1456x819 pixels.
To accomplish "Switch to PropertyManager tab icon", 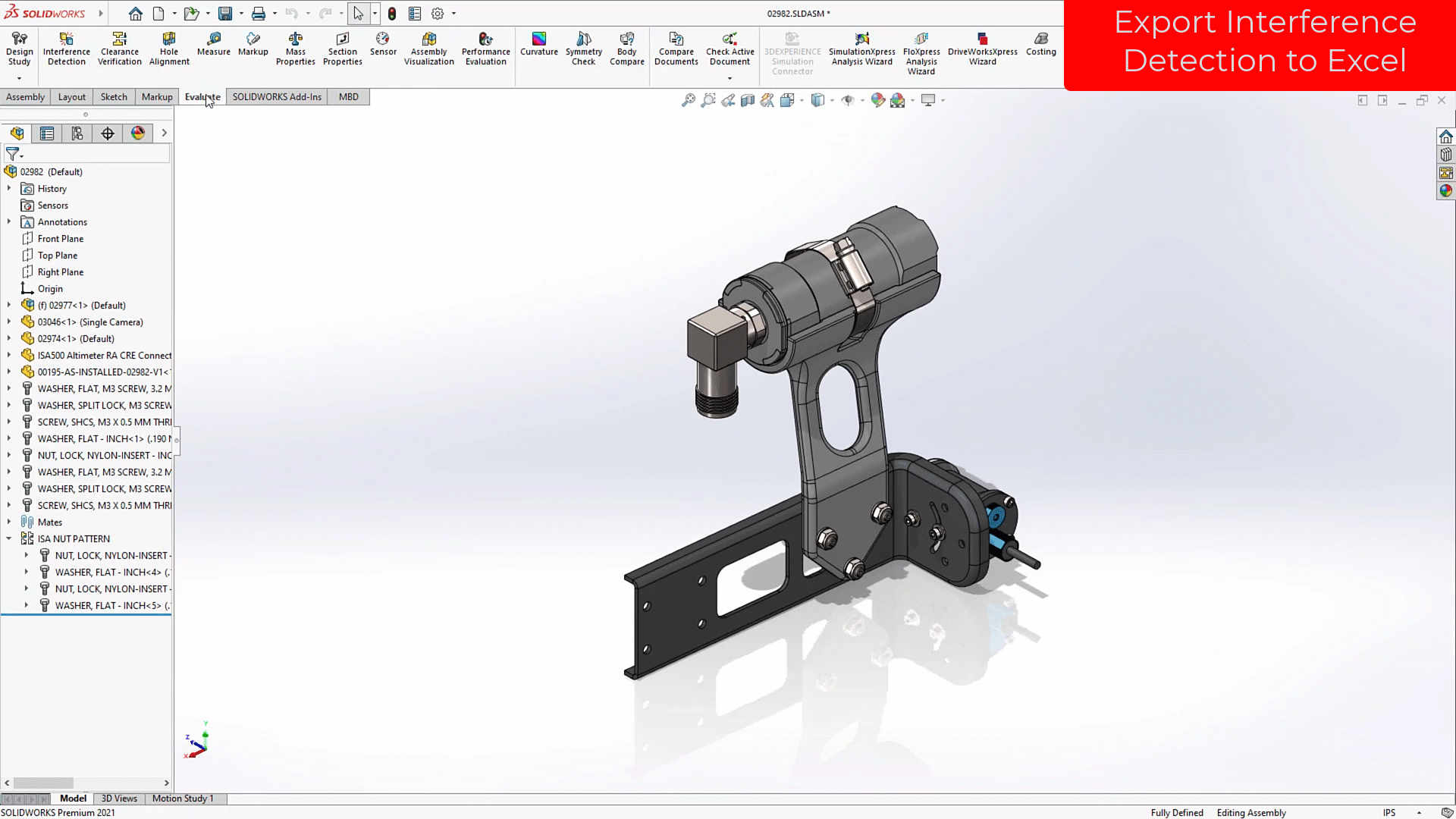I will click(x=47, y=133).
